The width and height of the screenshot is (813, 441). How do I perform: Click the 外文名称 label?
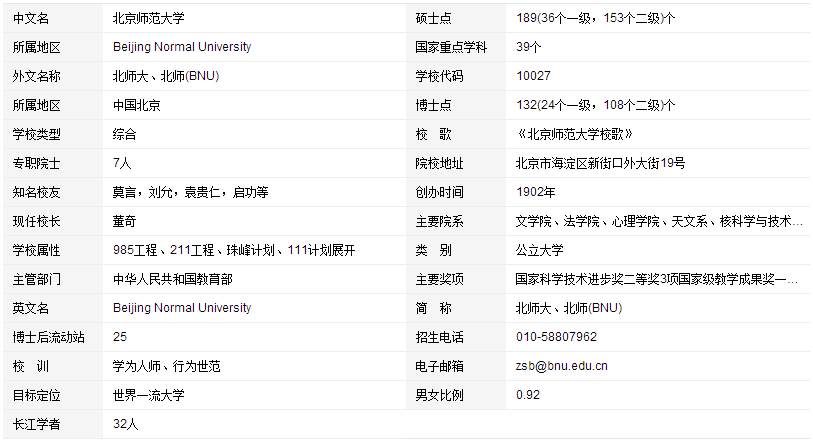(x=37, y=76)
